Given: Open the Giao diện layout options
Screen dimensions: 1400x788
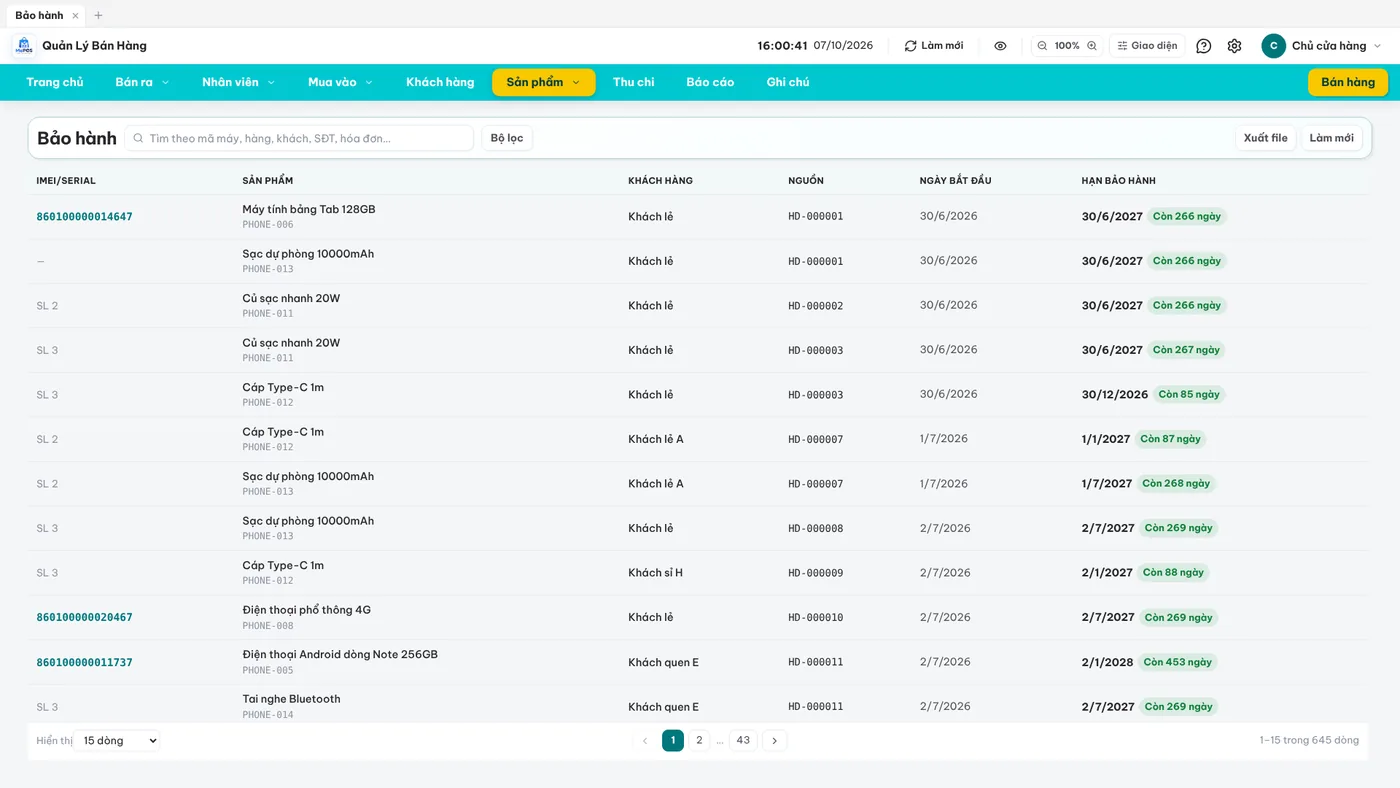Looking at the screenshot, I should [1147, 46].
